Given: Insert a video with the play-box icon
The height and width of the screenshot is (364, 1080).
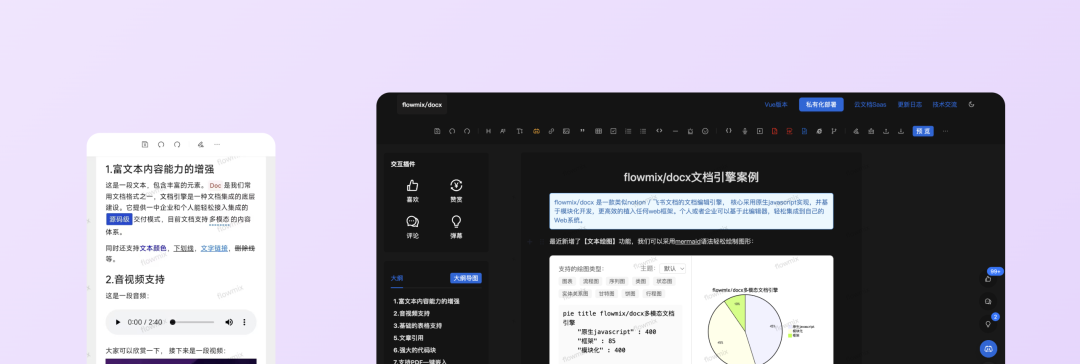Looking at the screenshot, I should (x=760, y=131).
